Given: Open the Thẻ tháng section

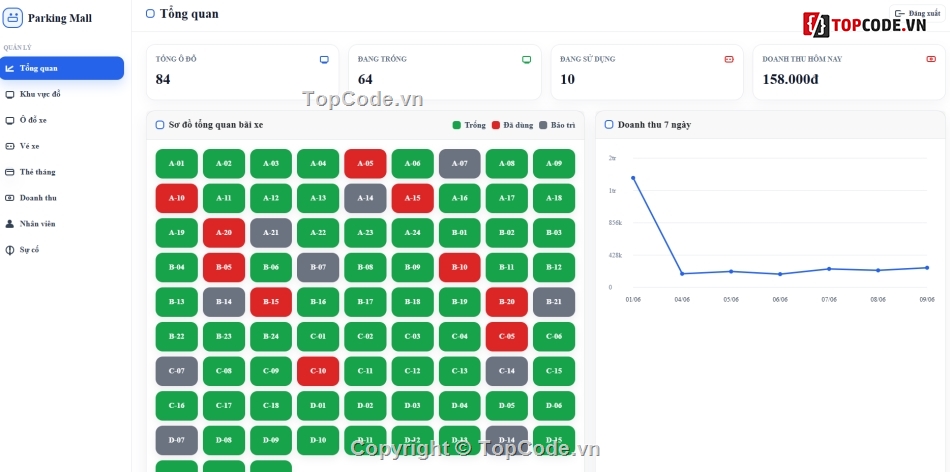Looking at the screenshot, I should pos(62,172).
